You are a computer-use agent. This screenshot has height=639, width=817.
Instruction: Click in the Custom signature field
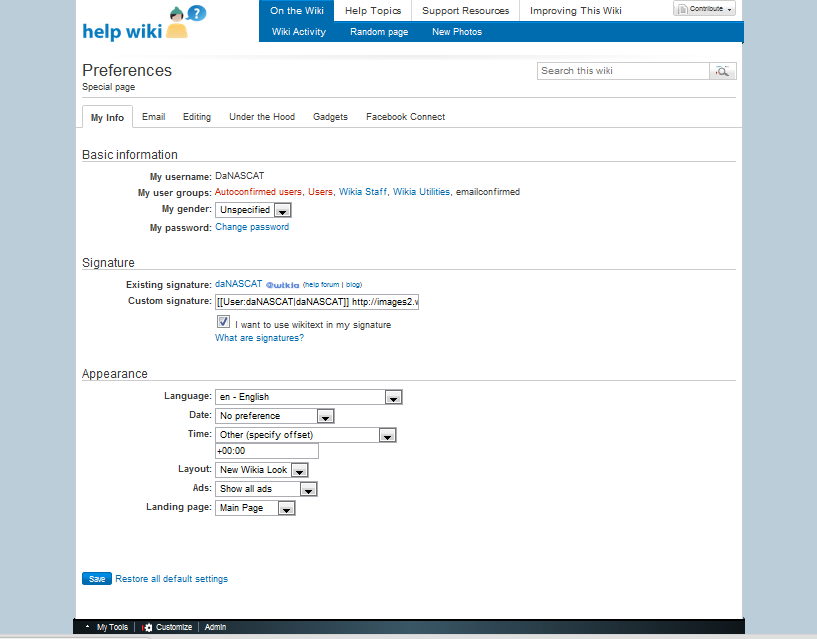coord(316,302)
